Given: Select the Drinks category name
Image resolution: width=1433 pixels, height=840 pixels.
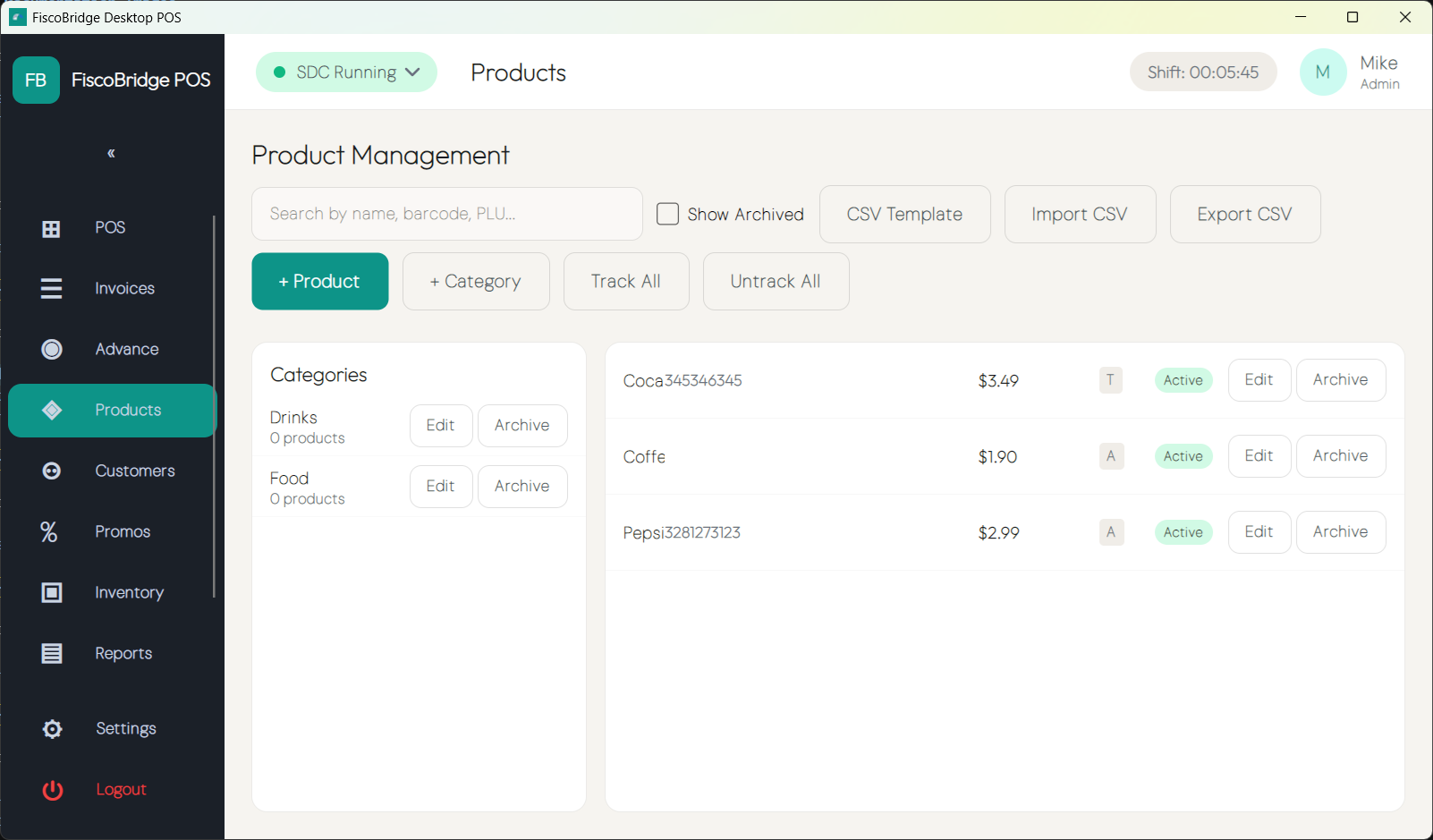Looking at the screenshot, I should tap(293, 418).
